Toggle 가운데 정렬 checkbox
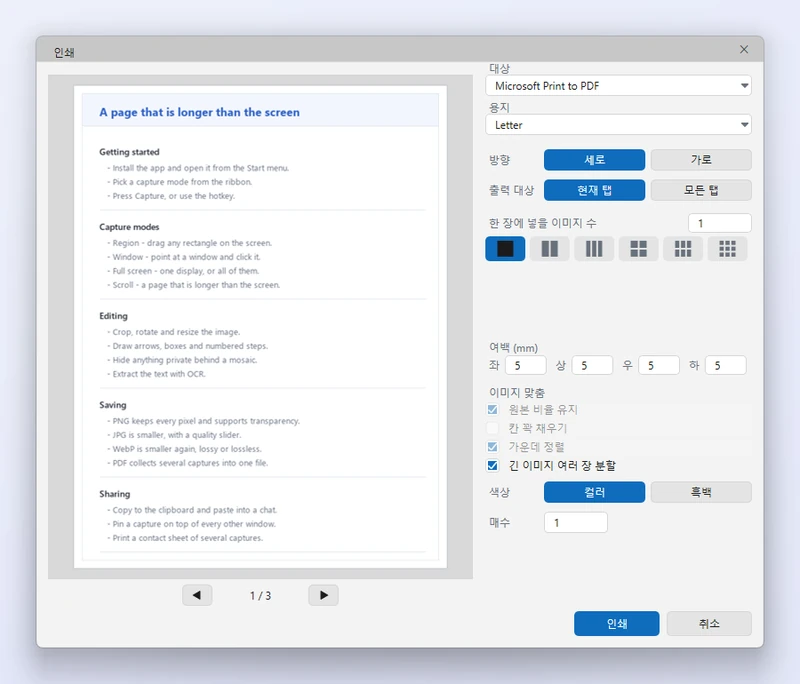Image resolution: width=800 pixels, height=684 pixels. 492,447
